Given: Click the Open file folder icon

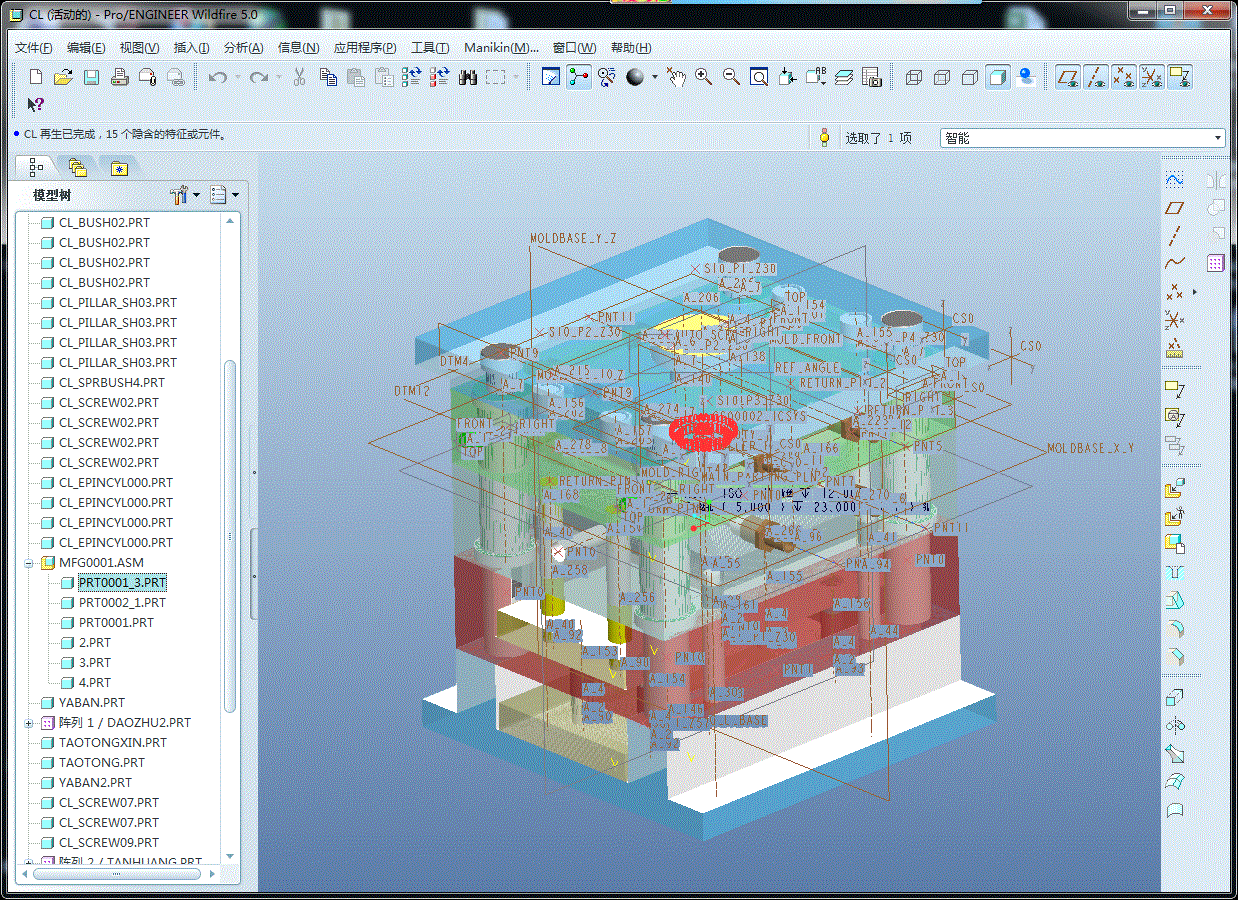Looking at the screenshot, I should tap(63, 77).
